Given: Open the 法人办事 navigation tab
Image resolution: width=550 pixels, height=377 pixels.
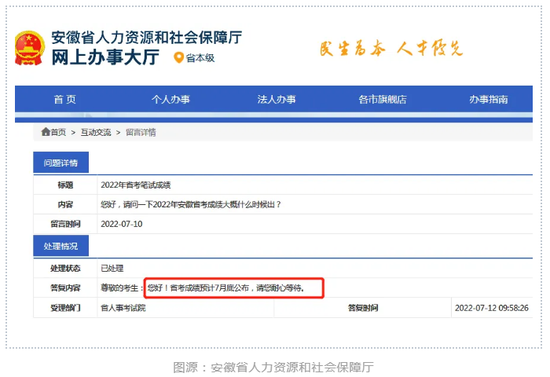Looking at the screenshot, I should pos(276,100).
